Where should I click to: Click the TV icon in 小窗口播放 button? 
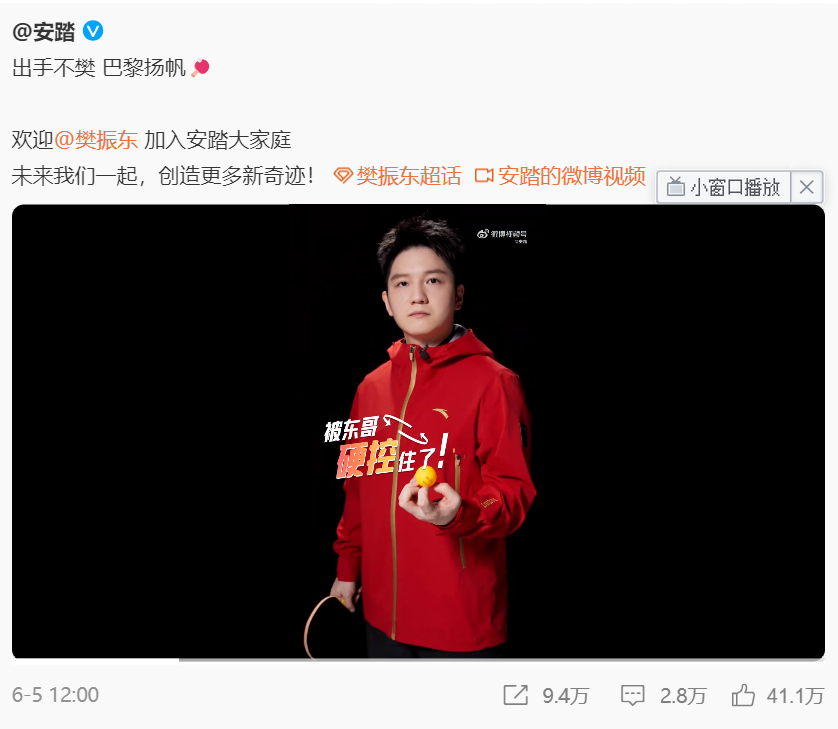click(x=676, y=187)
